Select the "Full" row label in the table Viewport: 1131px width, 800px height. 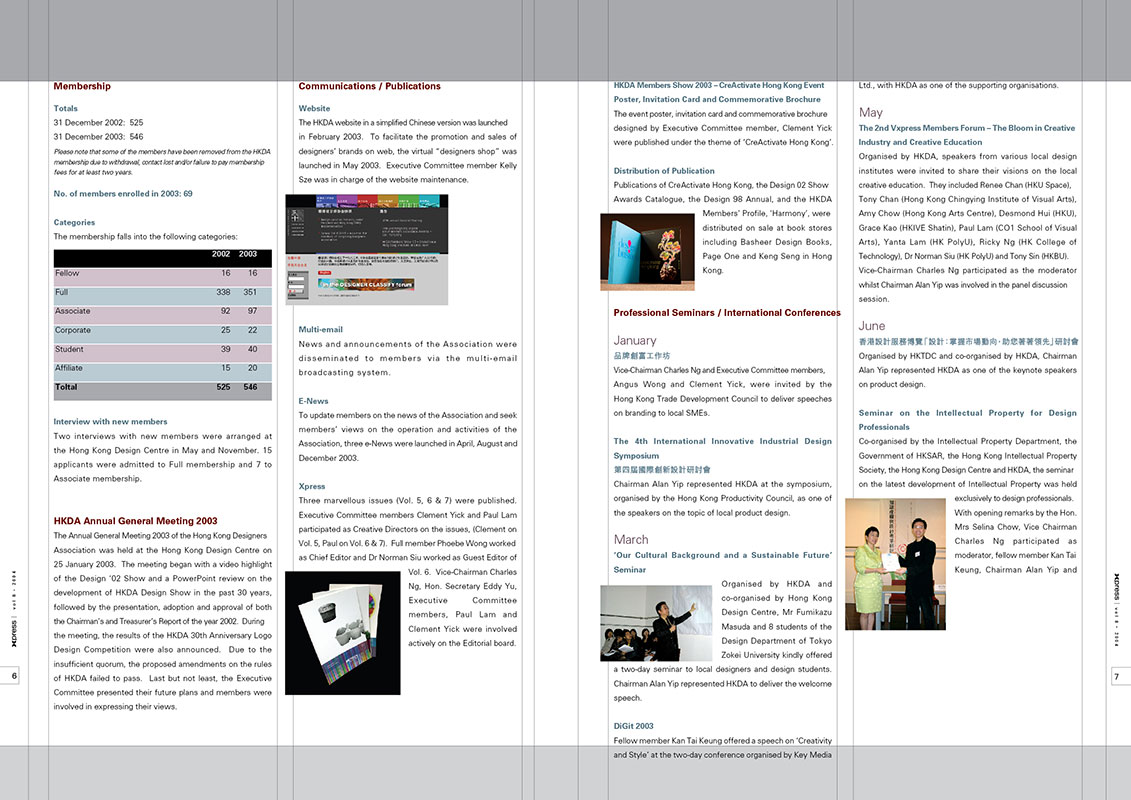point(61,292)
